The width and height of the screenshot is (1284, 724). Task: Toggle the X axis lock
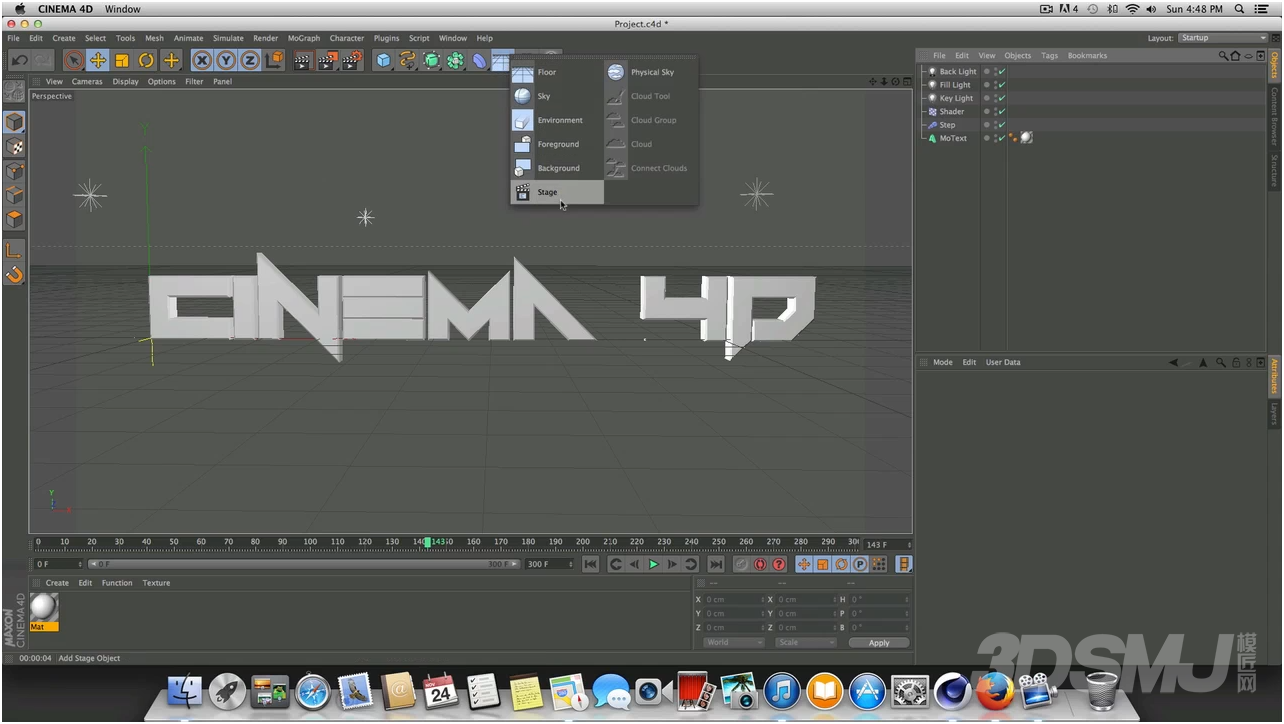(x=202, y=60)
